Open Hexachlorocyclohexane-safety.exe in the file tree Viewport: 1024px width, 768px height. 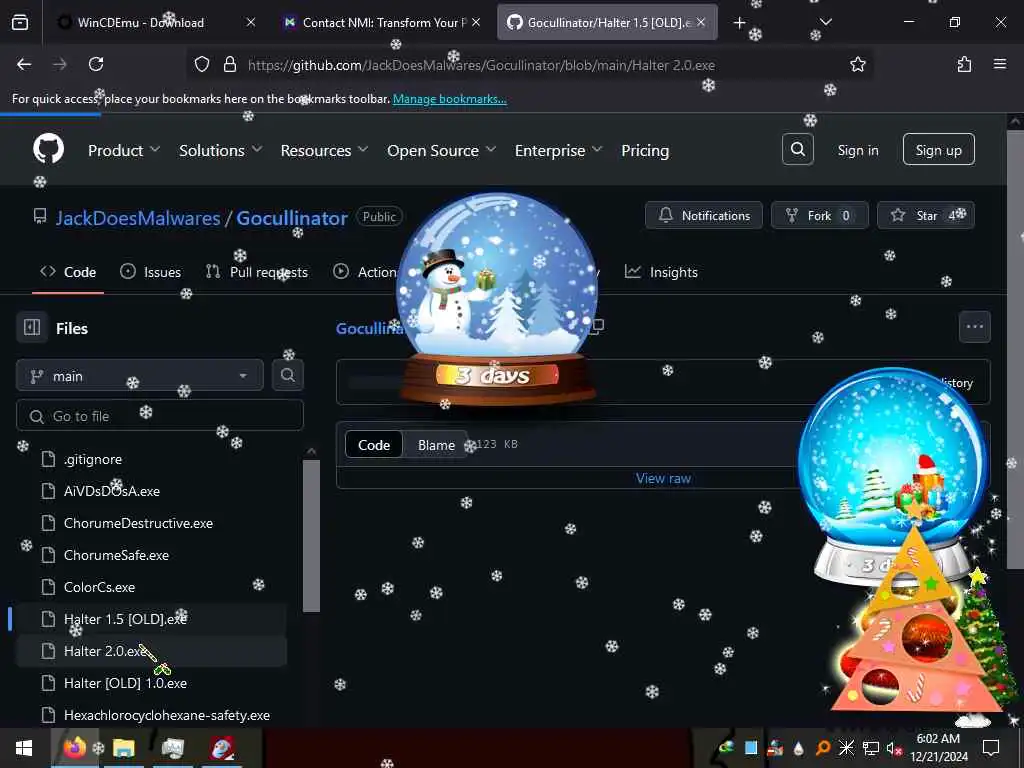click(167, 715)
